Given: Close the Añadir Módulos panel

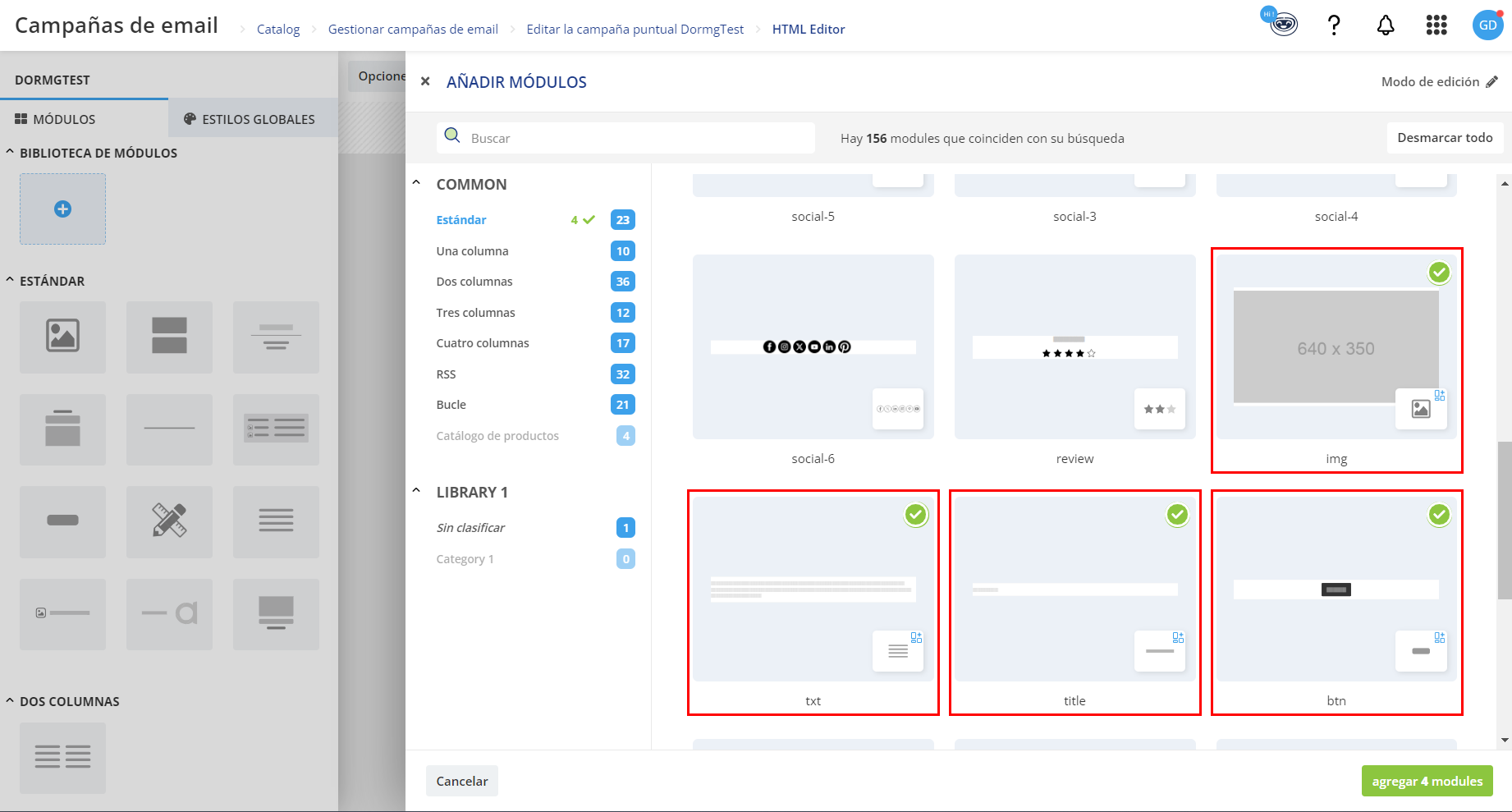Looking at the screenshot, I should point(425,81).
